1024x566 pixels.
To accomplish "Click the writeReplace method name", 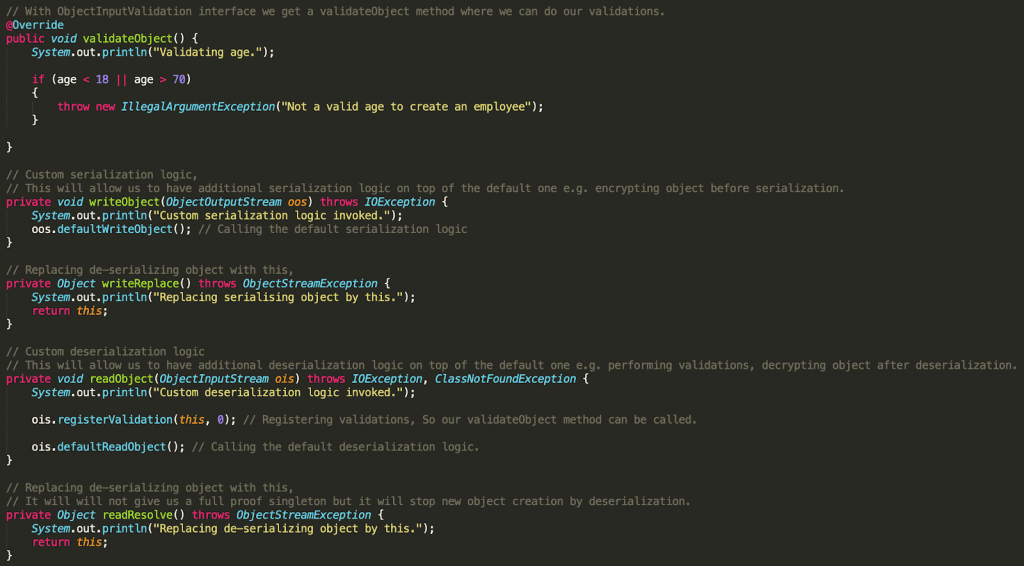I will [x=140, y=283].
